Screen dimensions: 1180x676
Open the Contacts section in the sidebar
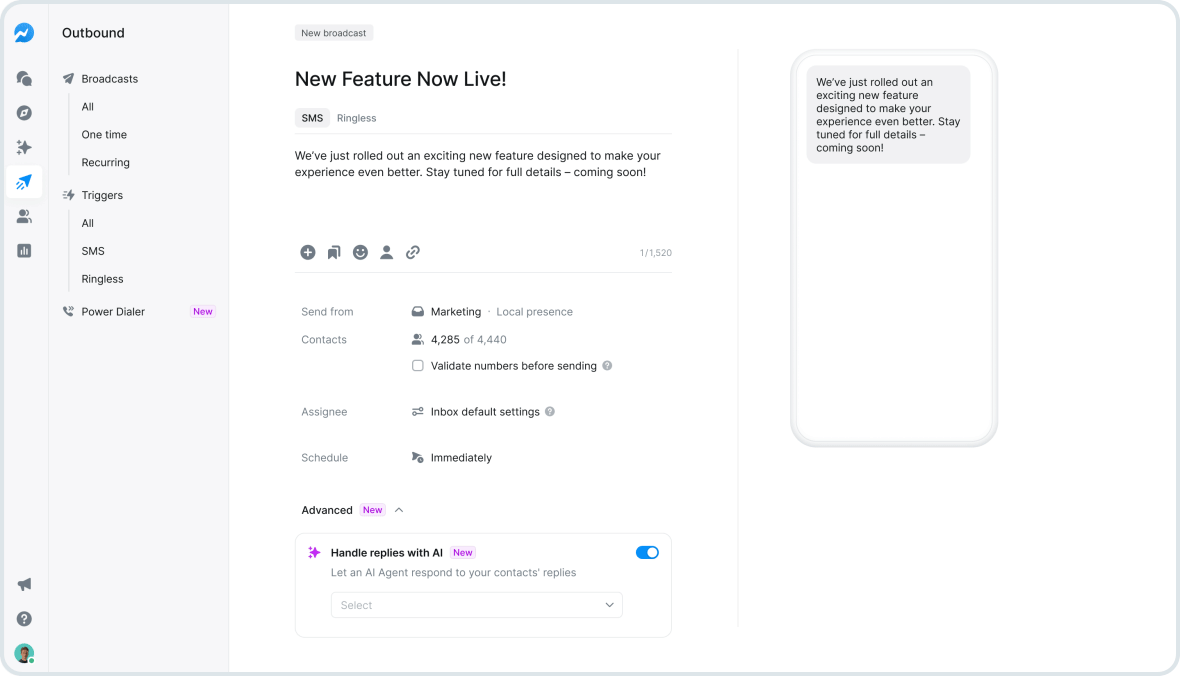point(23,216)
